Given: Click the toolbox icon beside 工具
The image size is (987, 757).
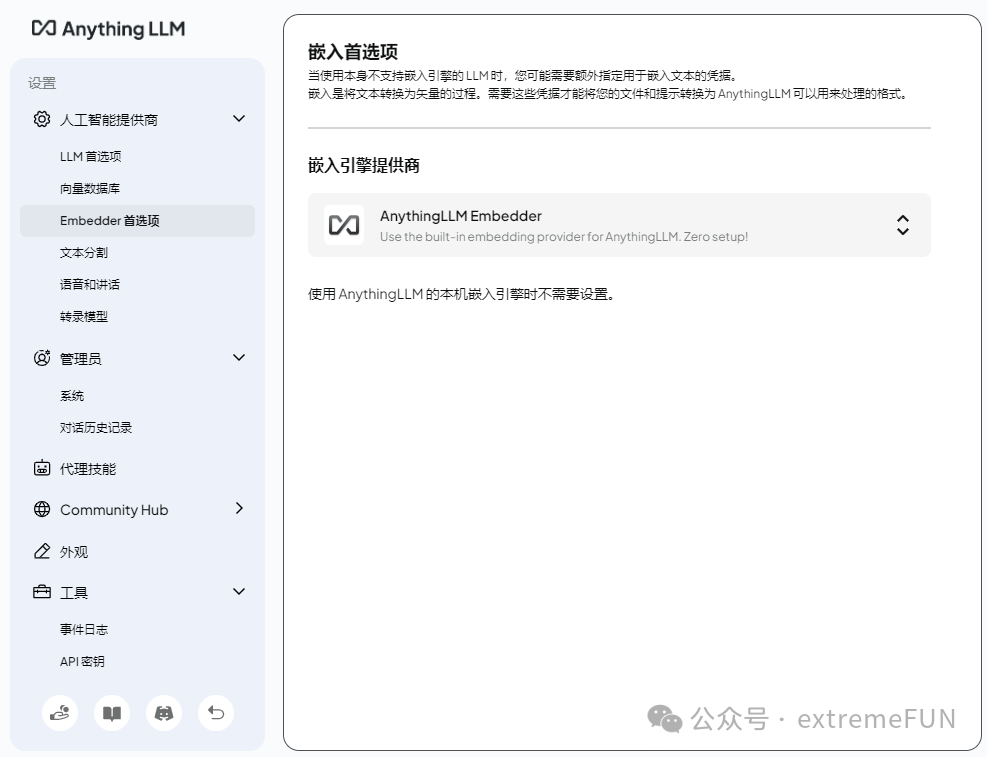Looking at the screenshot, I should (x=42, y=592).
